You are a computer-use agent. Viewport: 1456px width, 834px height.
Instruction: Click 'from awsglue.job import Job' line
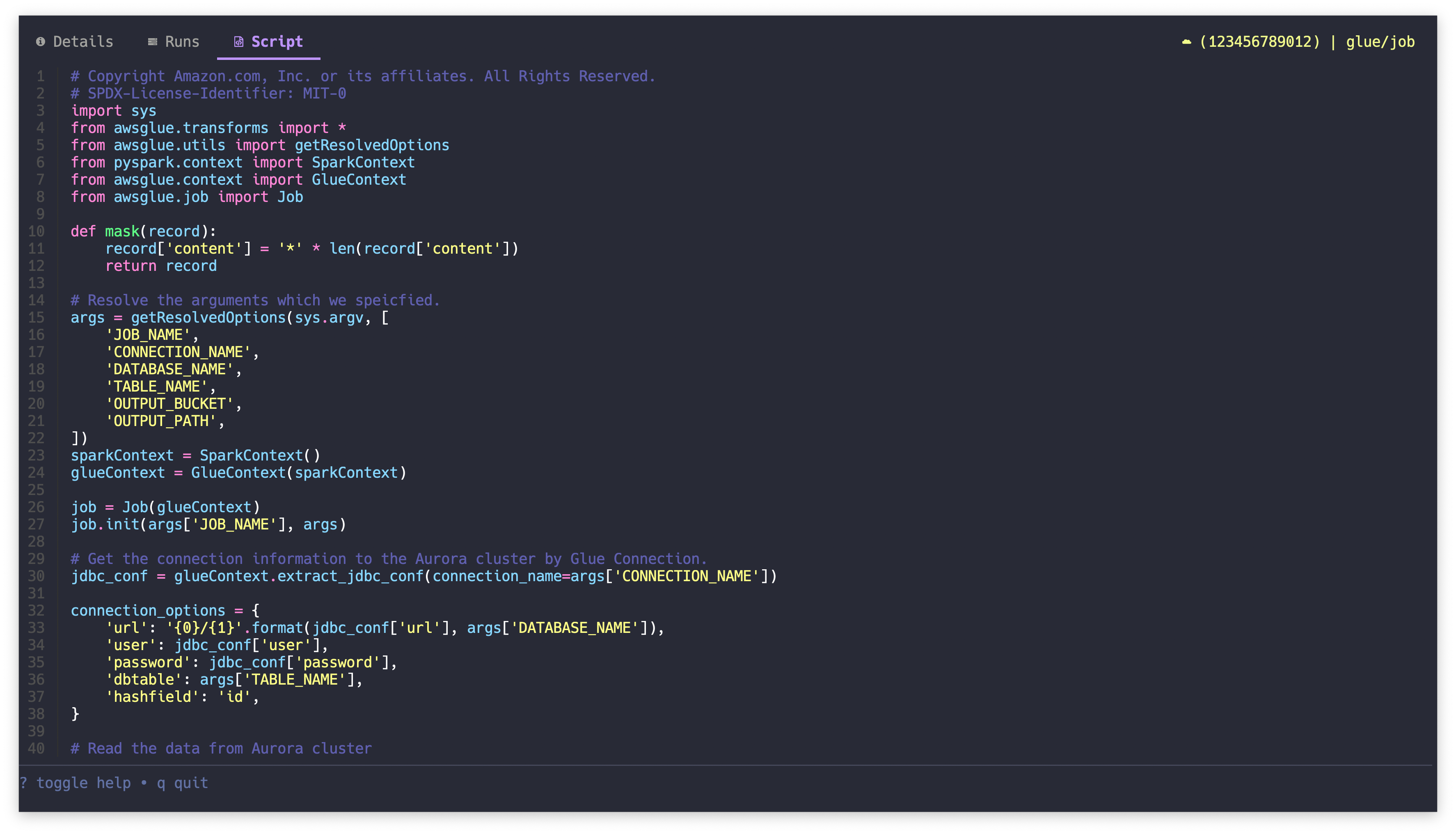click(x=187, y=197)
